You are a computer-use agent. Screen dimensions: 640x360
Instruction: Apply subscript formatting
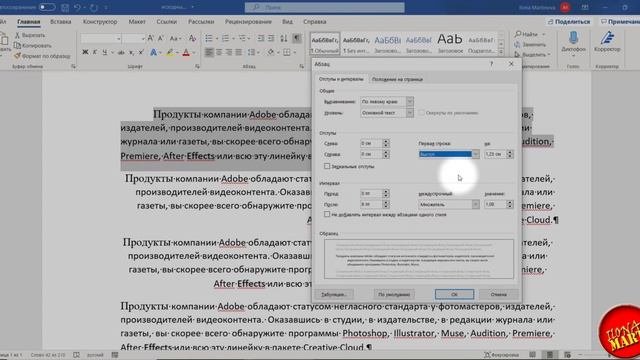(x=131, y=52)
